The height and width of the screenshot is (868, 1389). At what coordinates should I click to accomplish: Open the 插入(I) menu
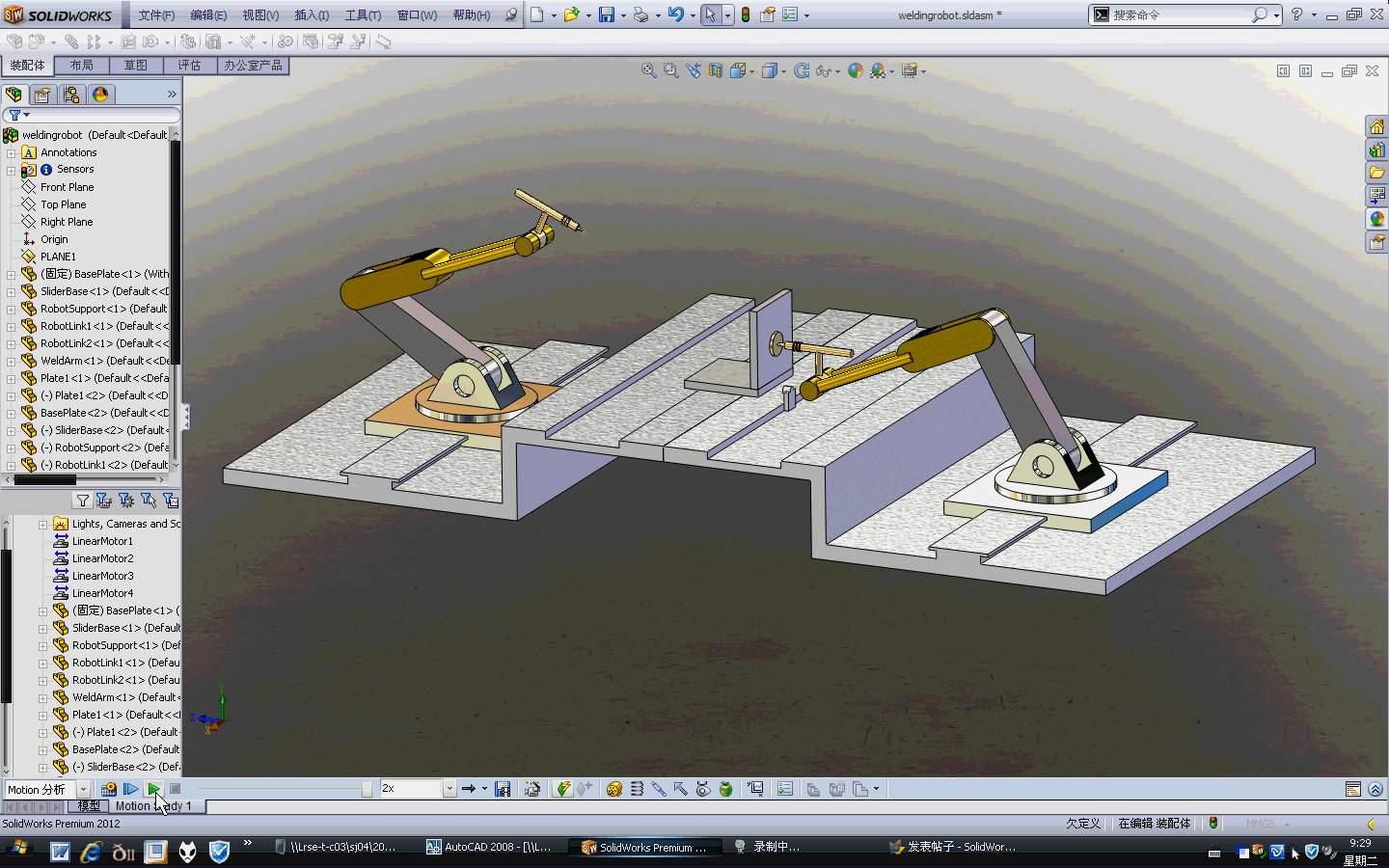coord(312,15)
